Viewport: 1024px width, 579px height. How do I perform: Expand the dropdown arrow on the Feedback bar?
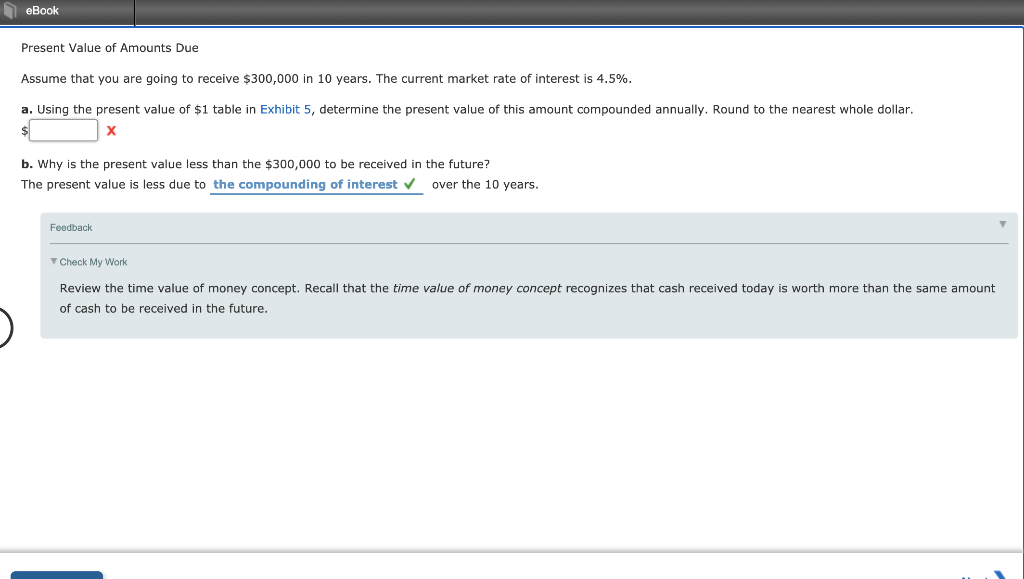click(1002, 224)
